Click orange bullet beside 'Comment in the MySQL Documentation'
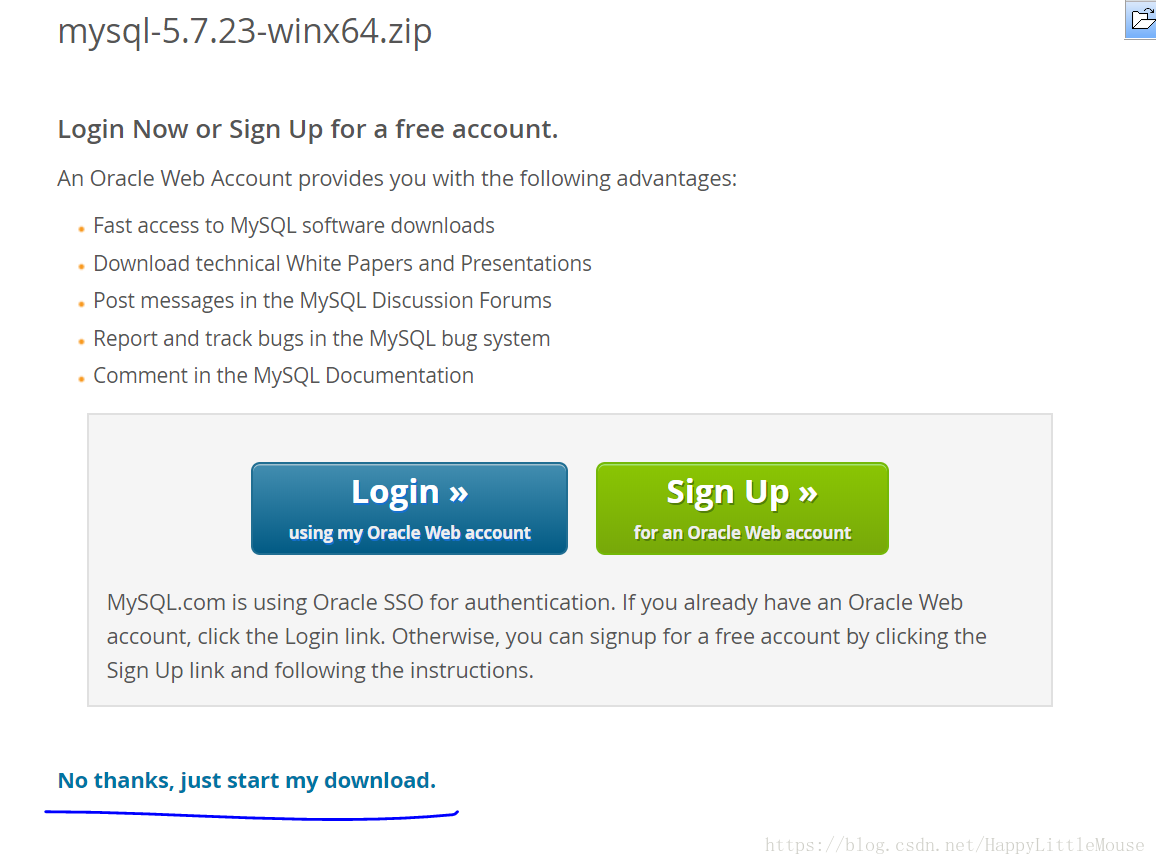The height and width of the screenshot is (865, 1156). (81, 380)
